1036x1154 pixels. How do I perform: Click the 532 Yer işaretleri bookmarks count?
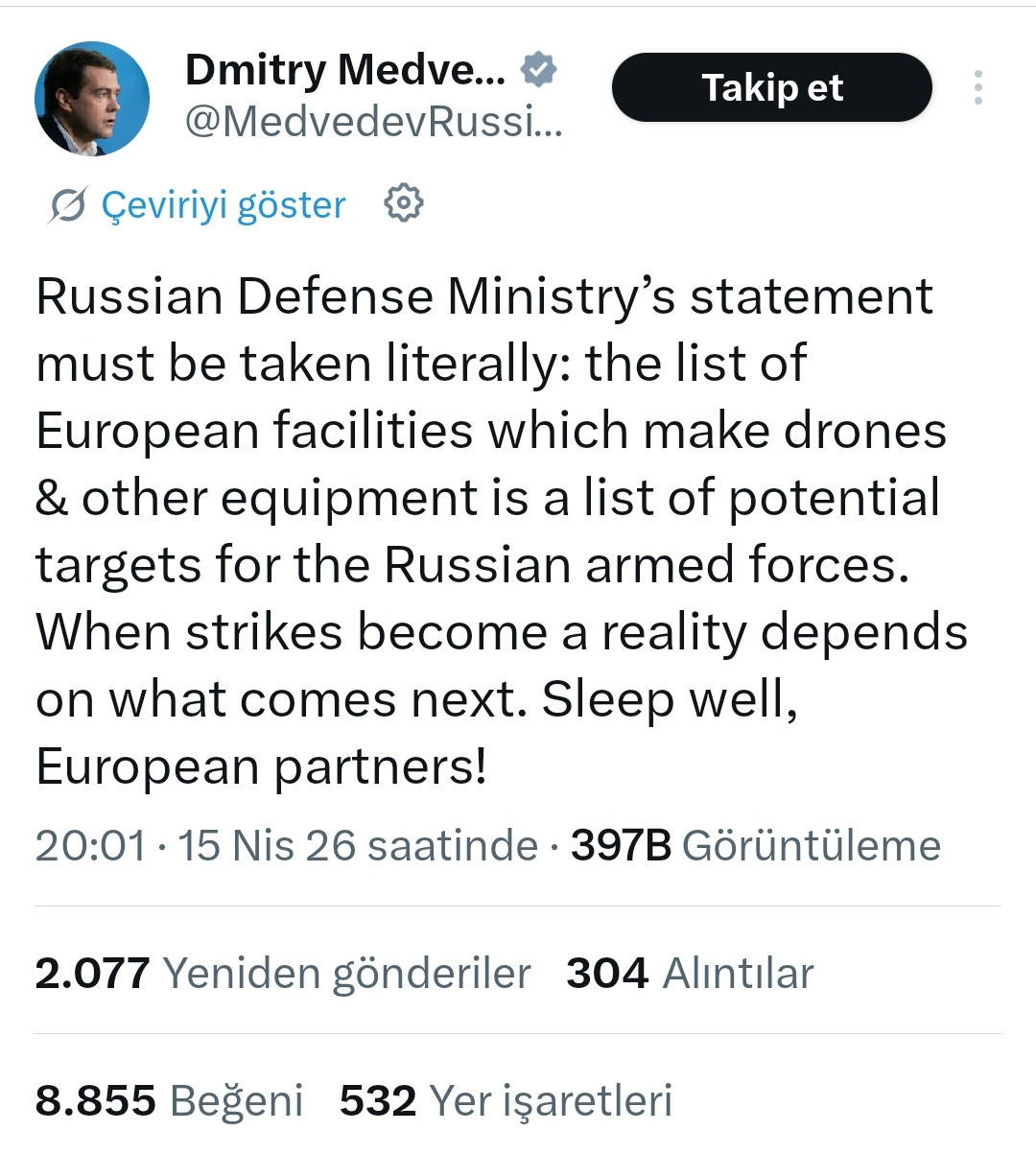pos(506,1100)
